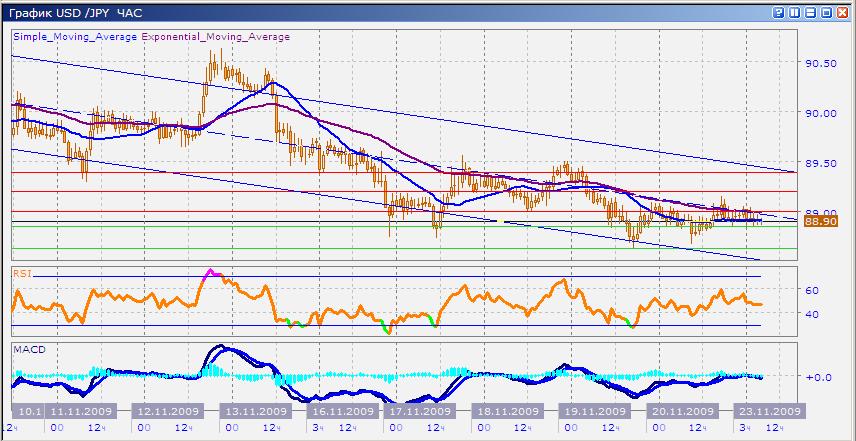The height and width of the screenshot is (441, 856).
Task: Open help with the question mark button
Action: click(778, 13)
